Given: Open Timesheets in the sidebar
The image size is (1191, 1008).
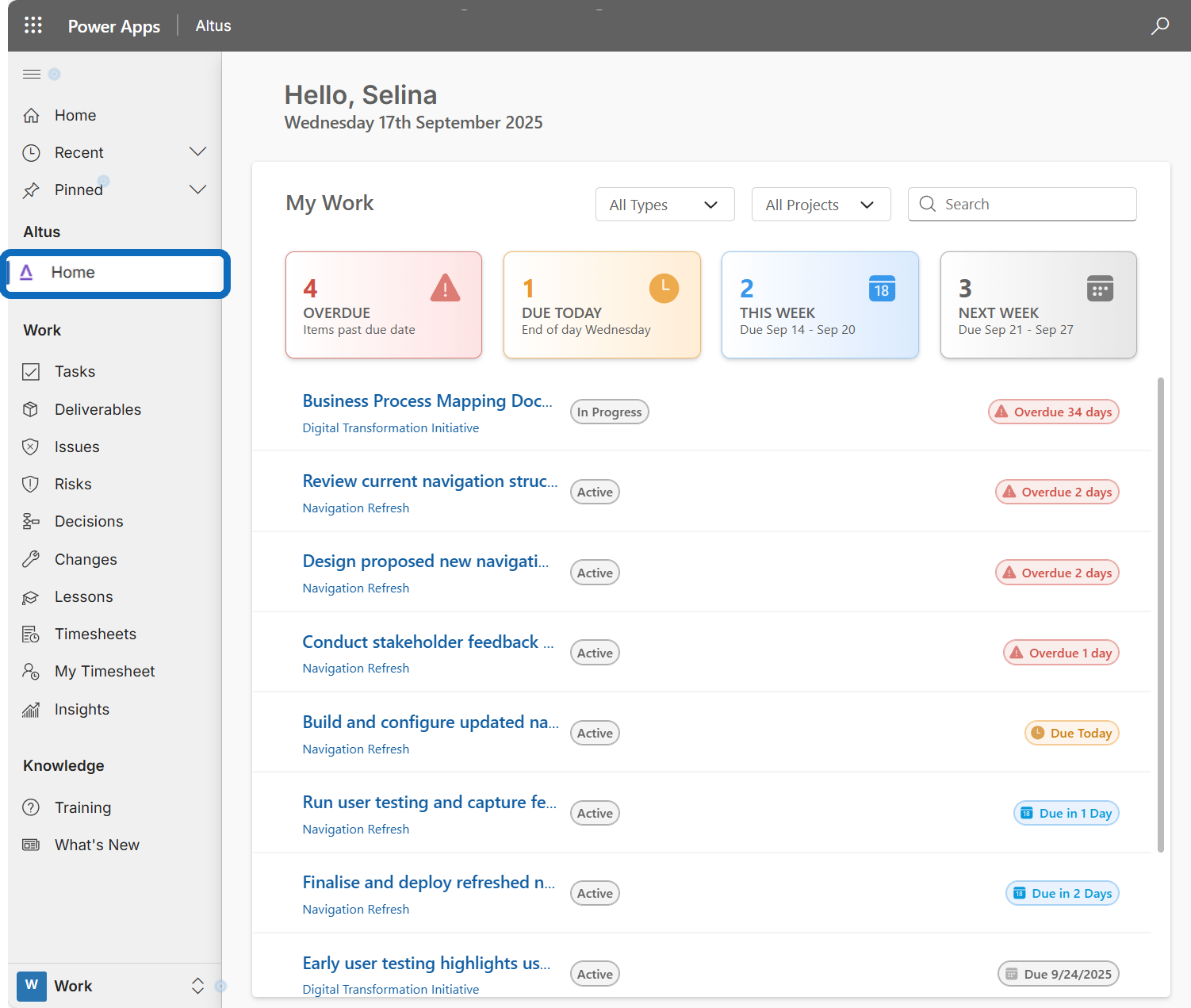Looking at the screenshot, I should [x=95, y=634].
